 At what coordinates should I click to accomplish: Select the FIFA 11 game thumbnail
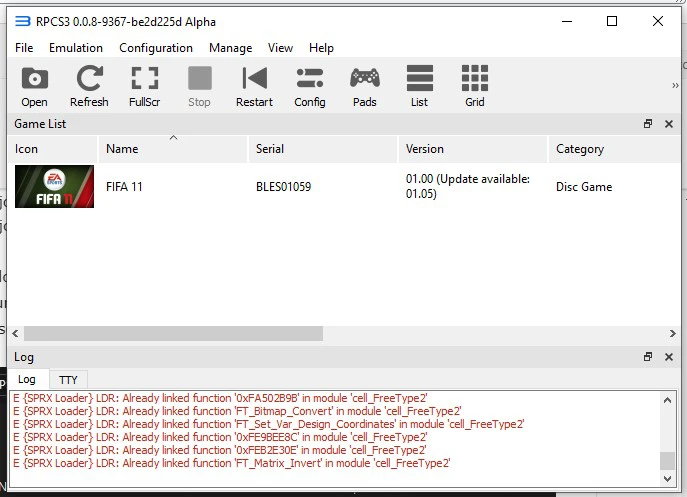point(54,186)
